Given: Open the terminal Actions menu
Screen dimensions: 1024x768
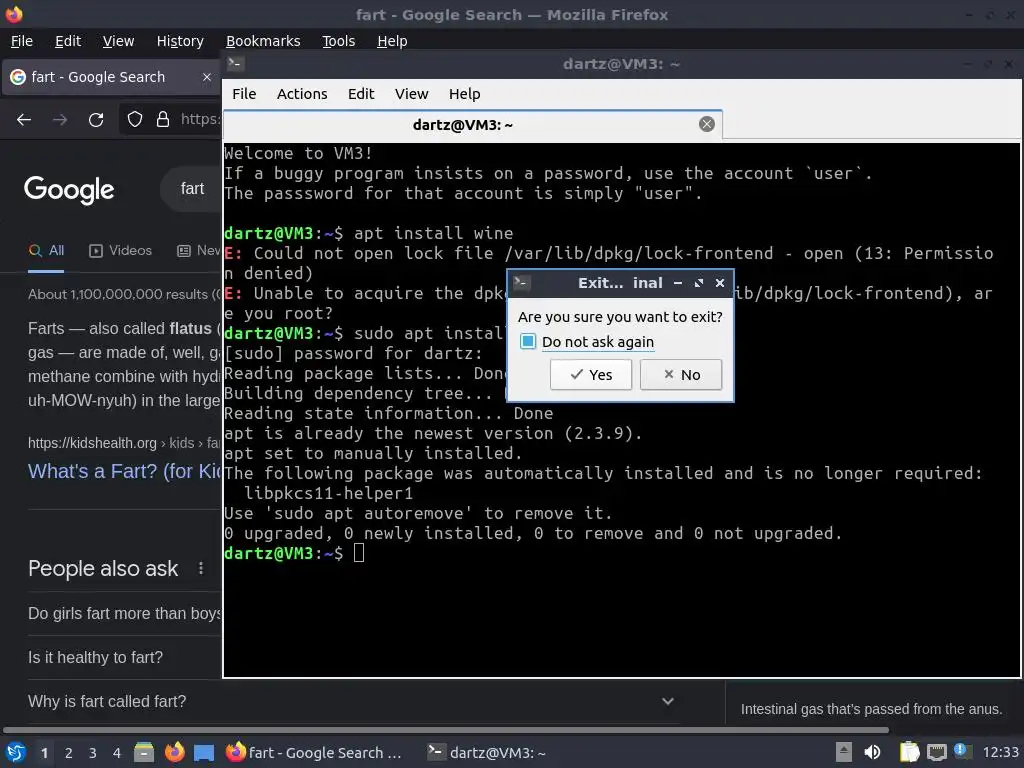Looking at the screenshot, I should click(x=302, y=94).
